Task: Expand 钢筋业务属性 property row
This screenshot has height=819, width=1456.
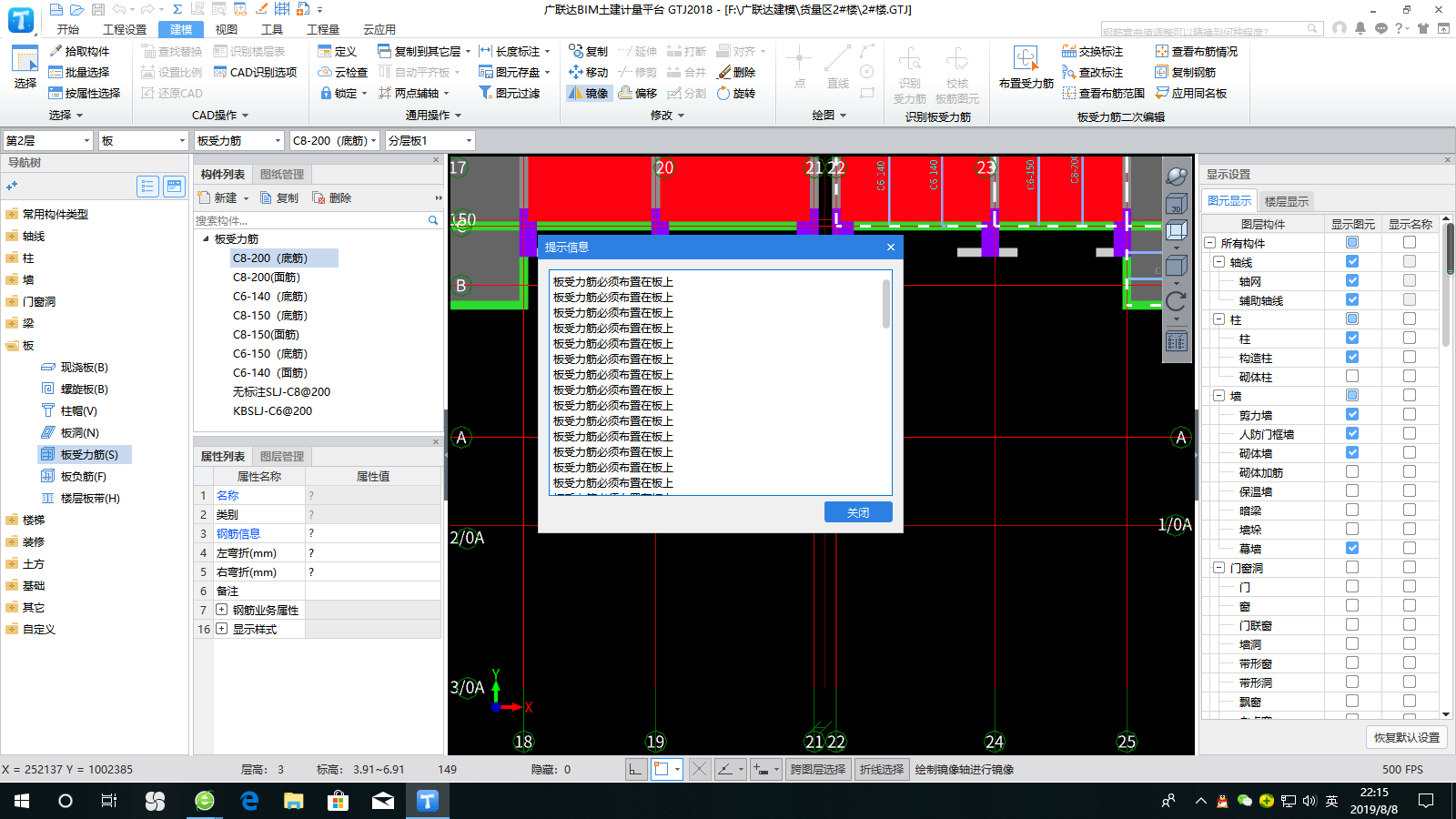Action: (x=221, y=610)
